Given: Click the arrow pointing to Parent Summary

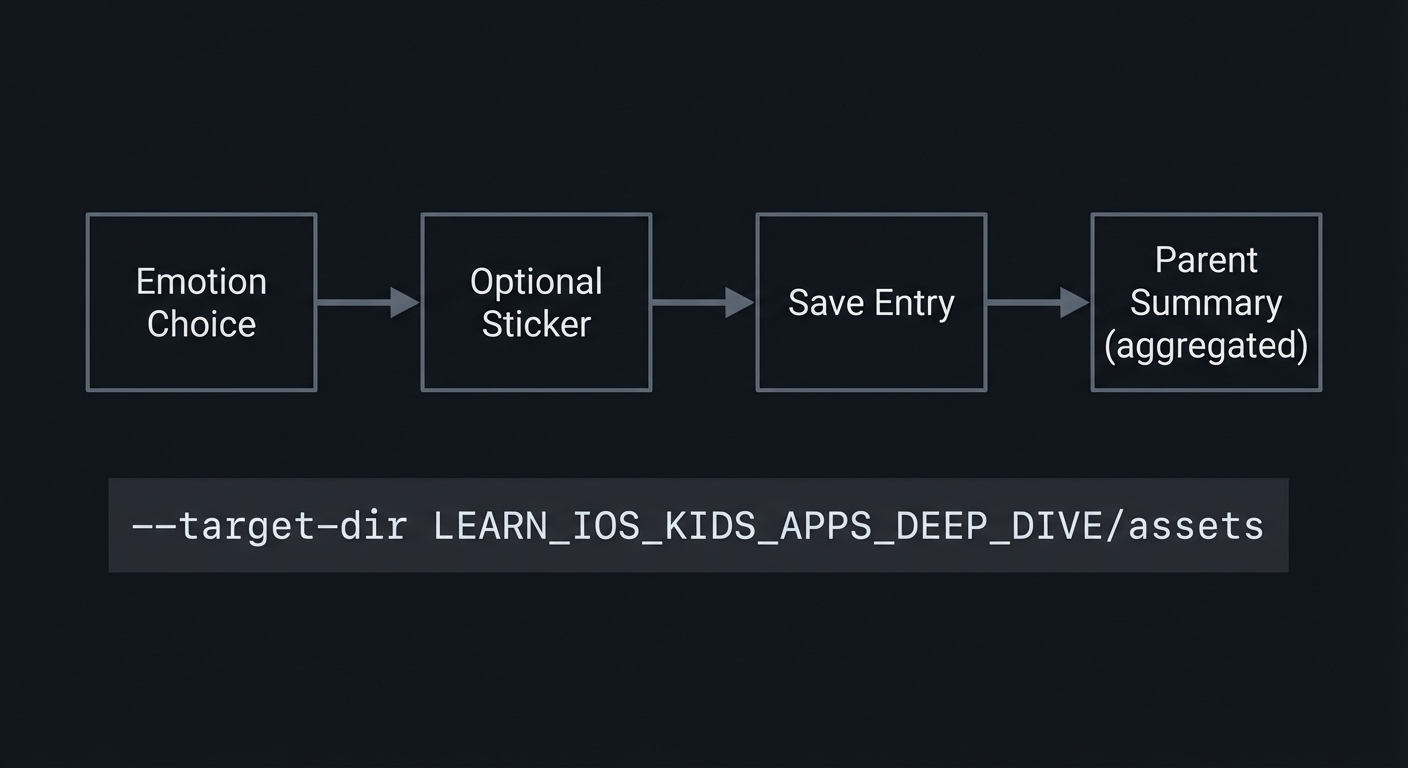Looking at the screenshot, I should 1038,302.
